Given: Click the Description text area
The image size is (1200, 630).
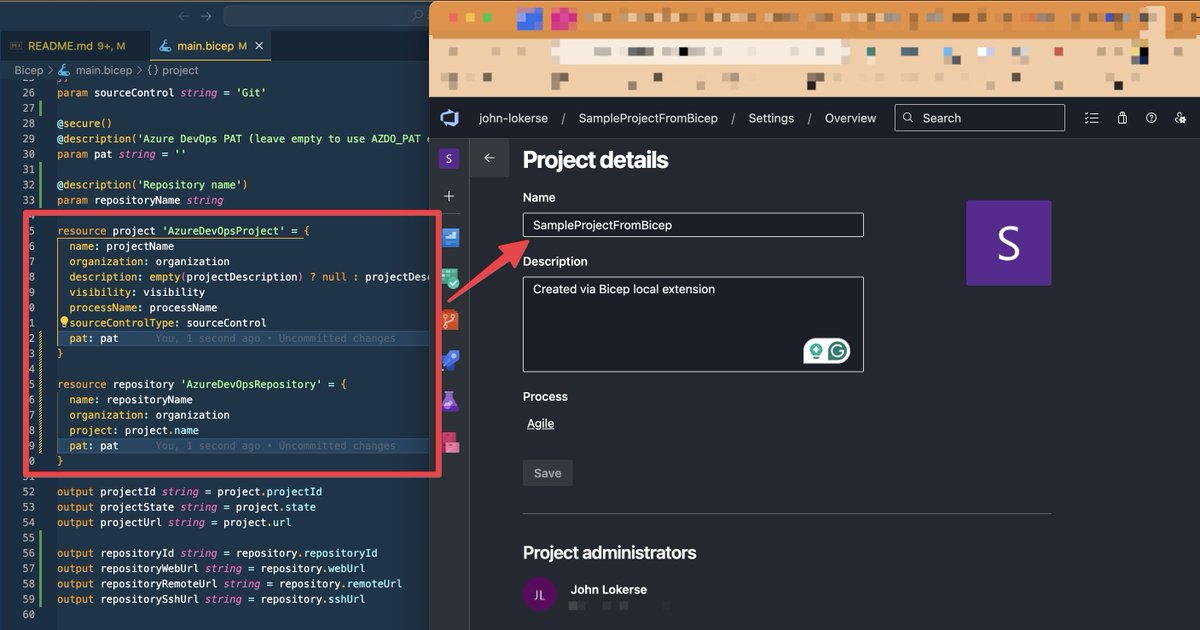Looking at the screenshot, I should [x=693, y=324].
